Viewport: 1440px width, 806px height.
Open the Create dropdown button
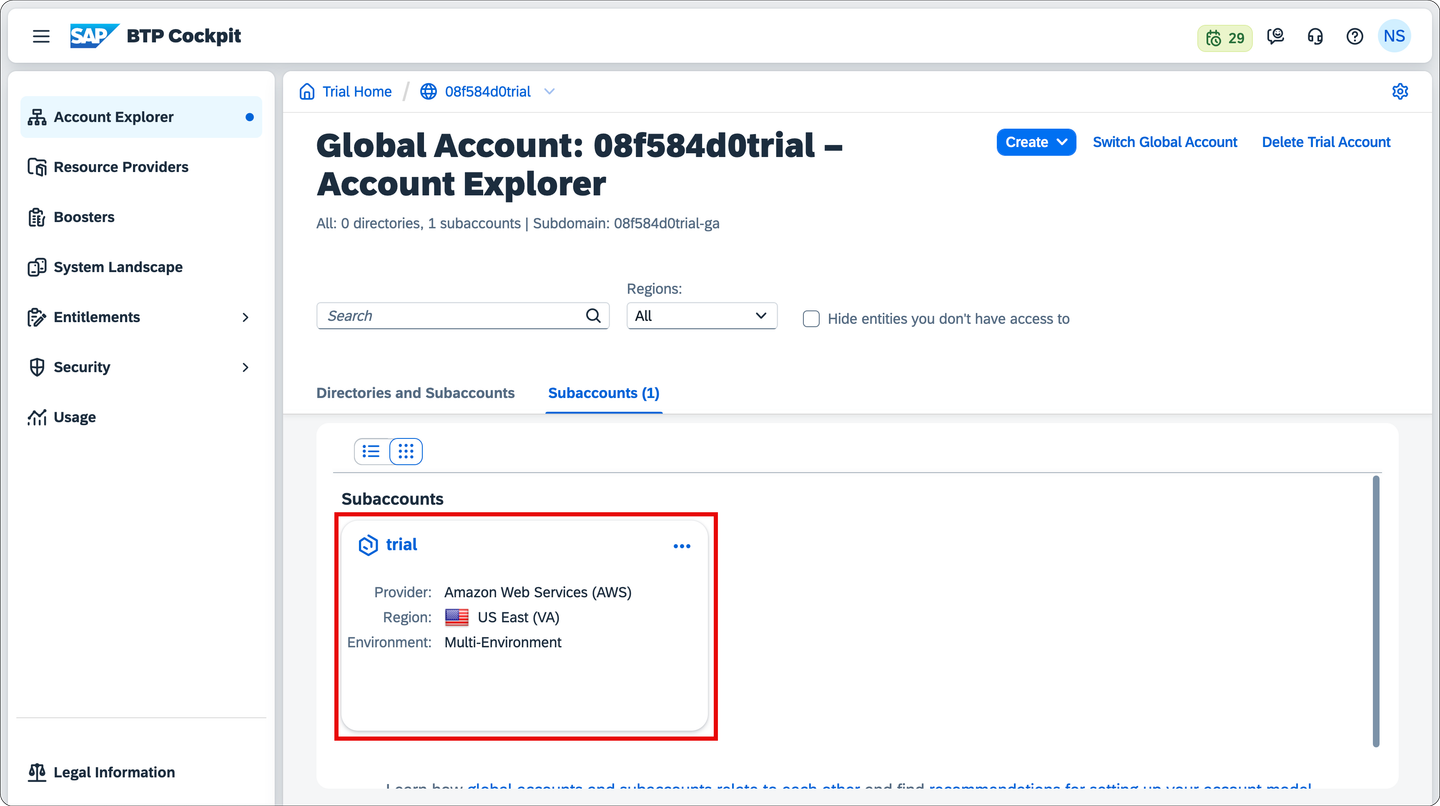coord(1036,142)
